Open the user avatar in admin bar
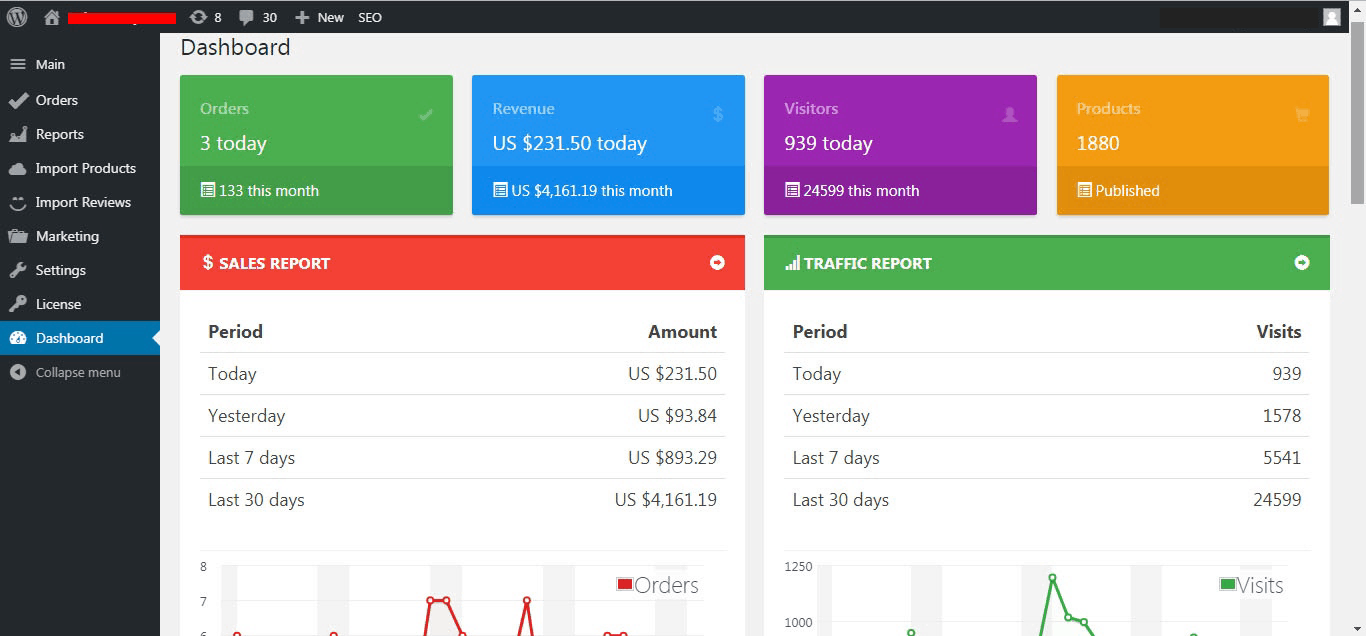 (x=1331, y=17)
